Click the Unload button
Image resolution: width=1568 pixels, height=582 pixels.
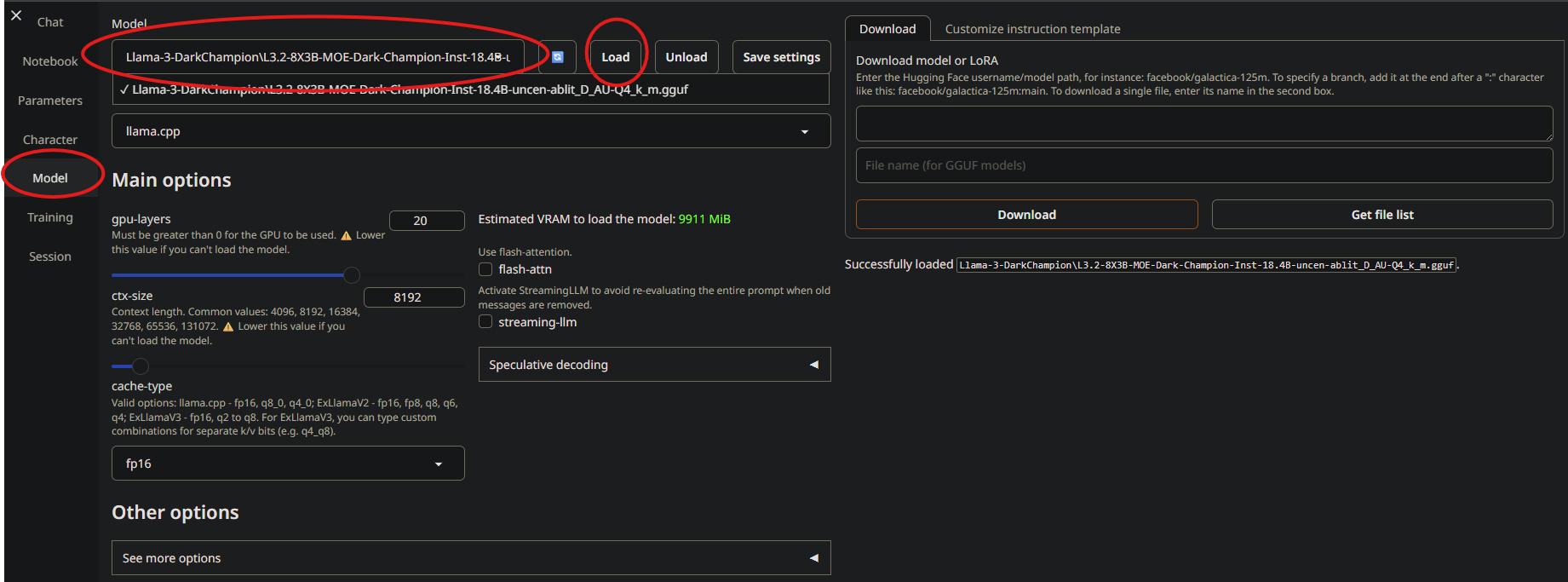pos(686,57)
